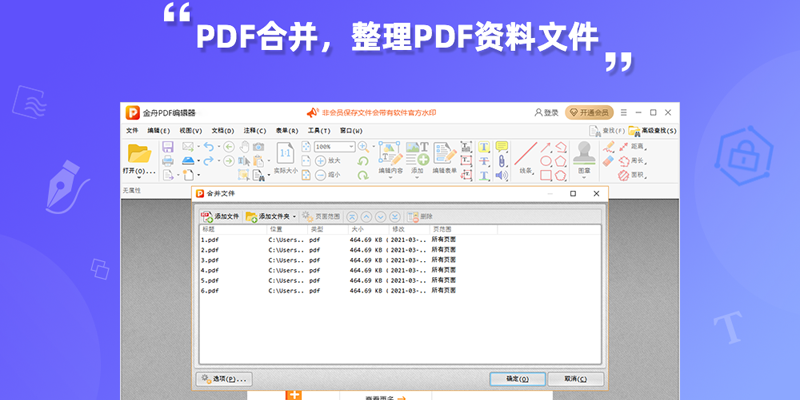
Task: Open the 窗口(W) menu
Action: point(351,131)
